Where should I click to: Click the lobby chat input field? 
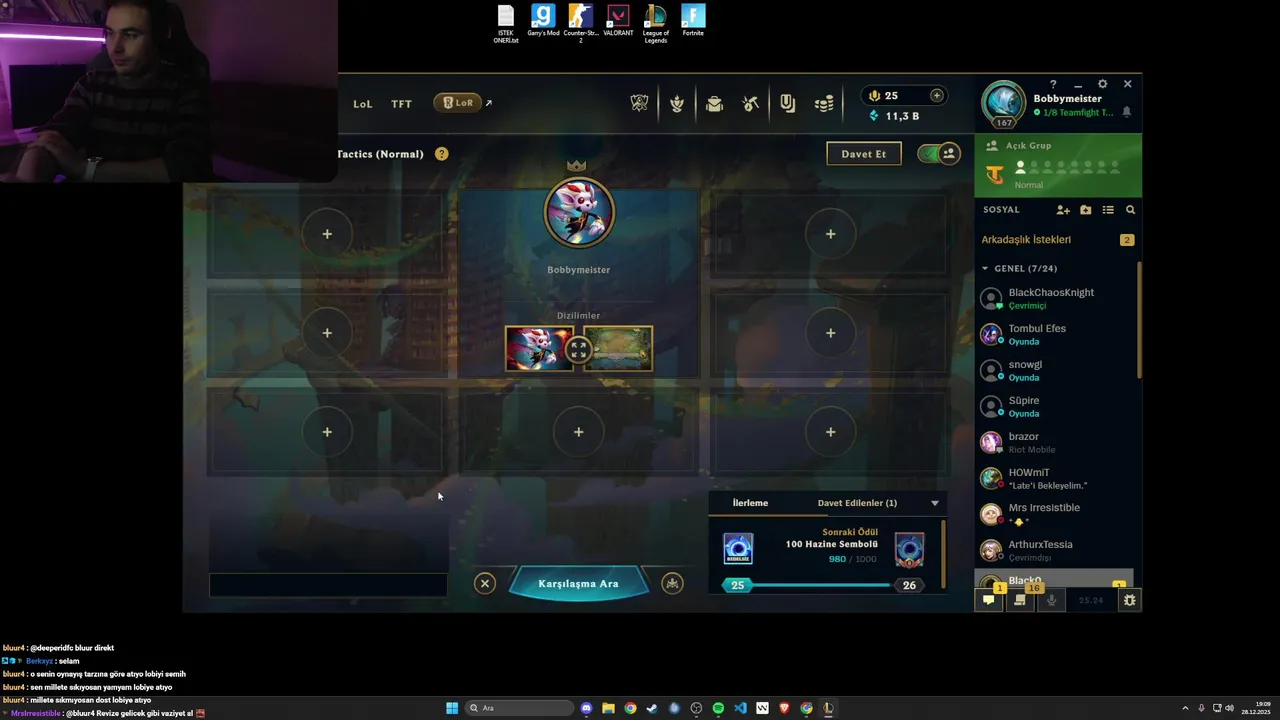[328, 585]
